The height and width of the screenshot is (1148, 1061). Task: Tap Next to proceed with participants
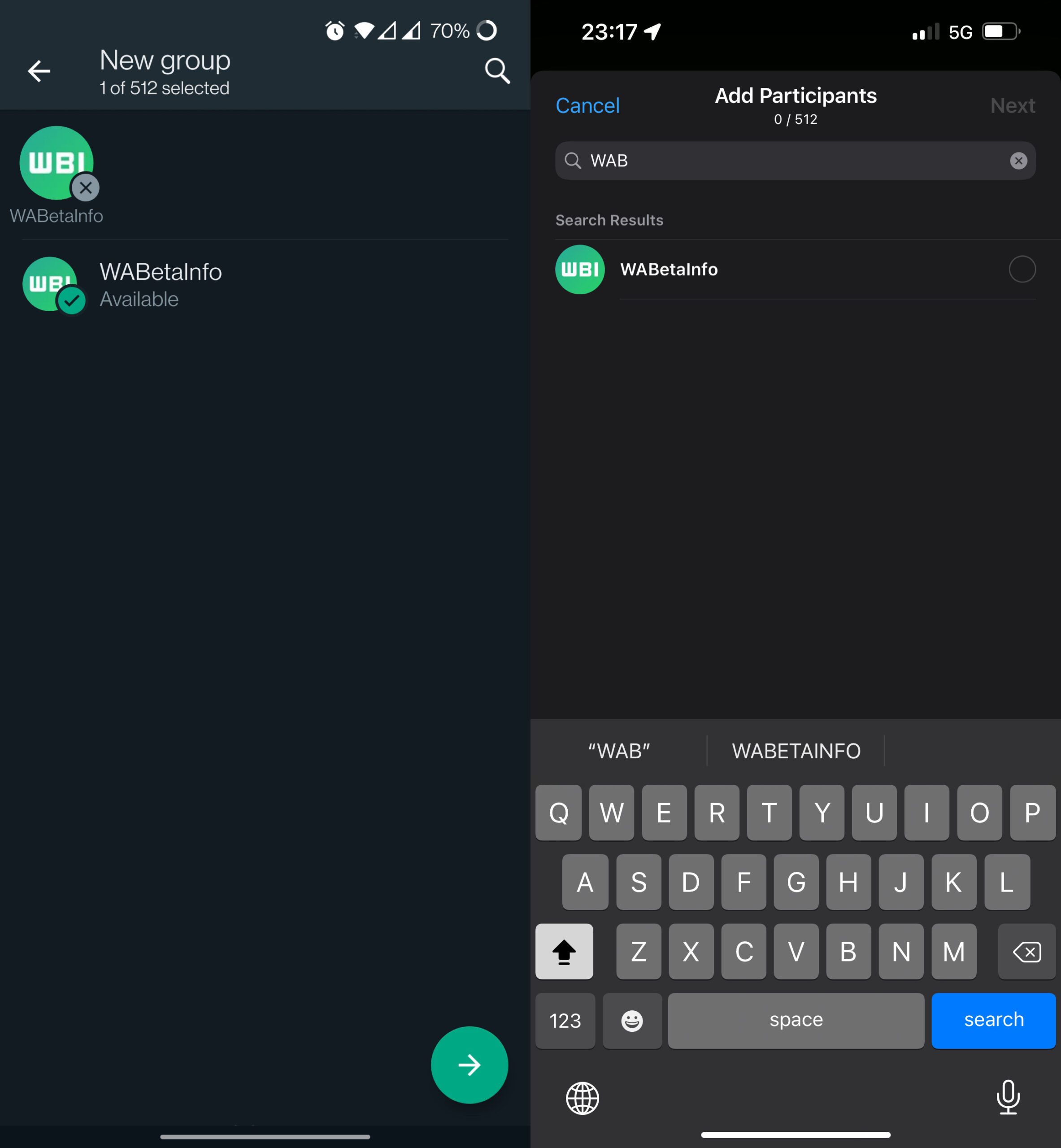[1012, 105]
